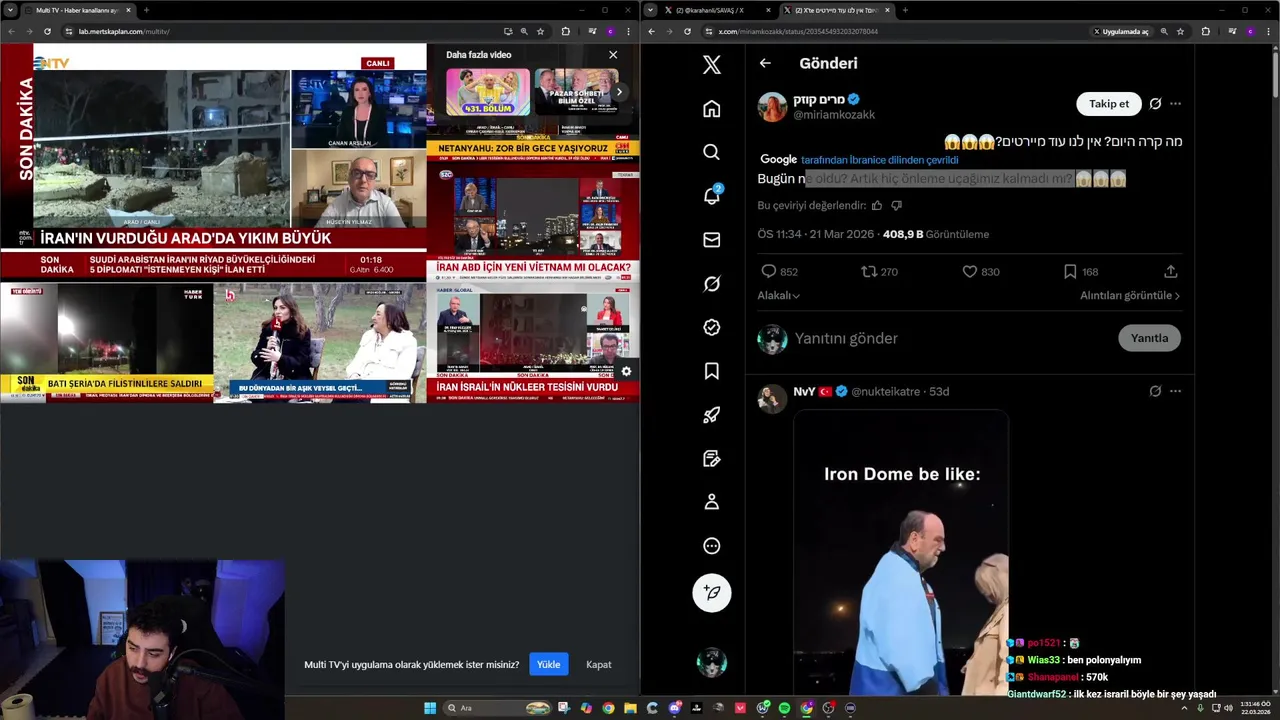Open Spotify from the taskbar

784,708
